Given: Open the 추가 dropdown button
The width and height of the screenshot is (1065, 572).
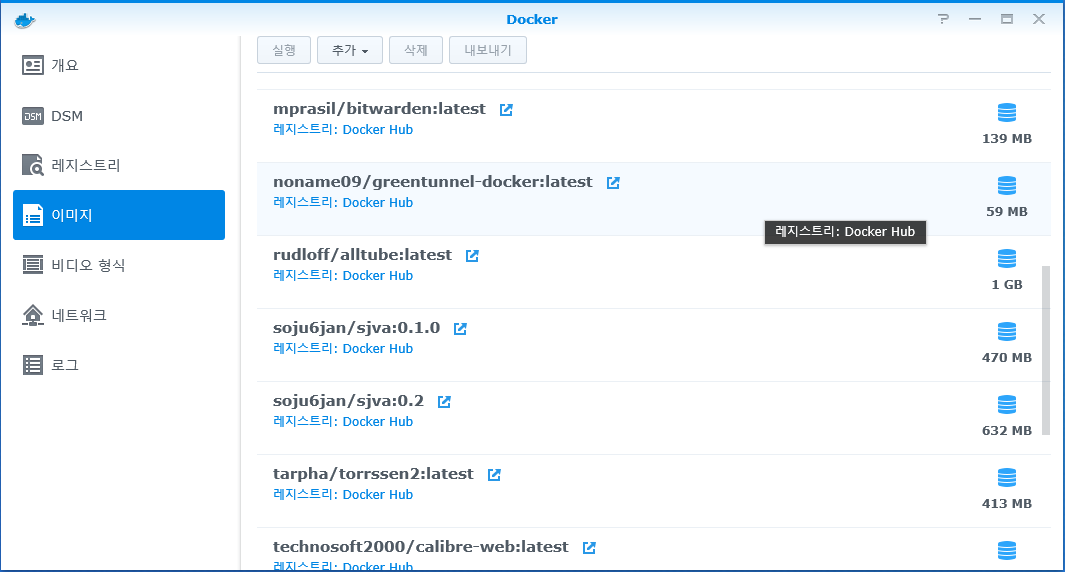Looking at the screenshot, I should (350, 50).
